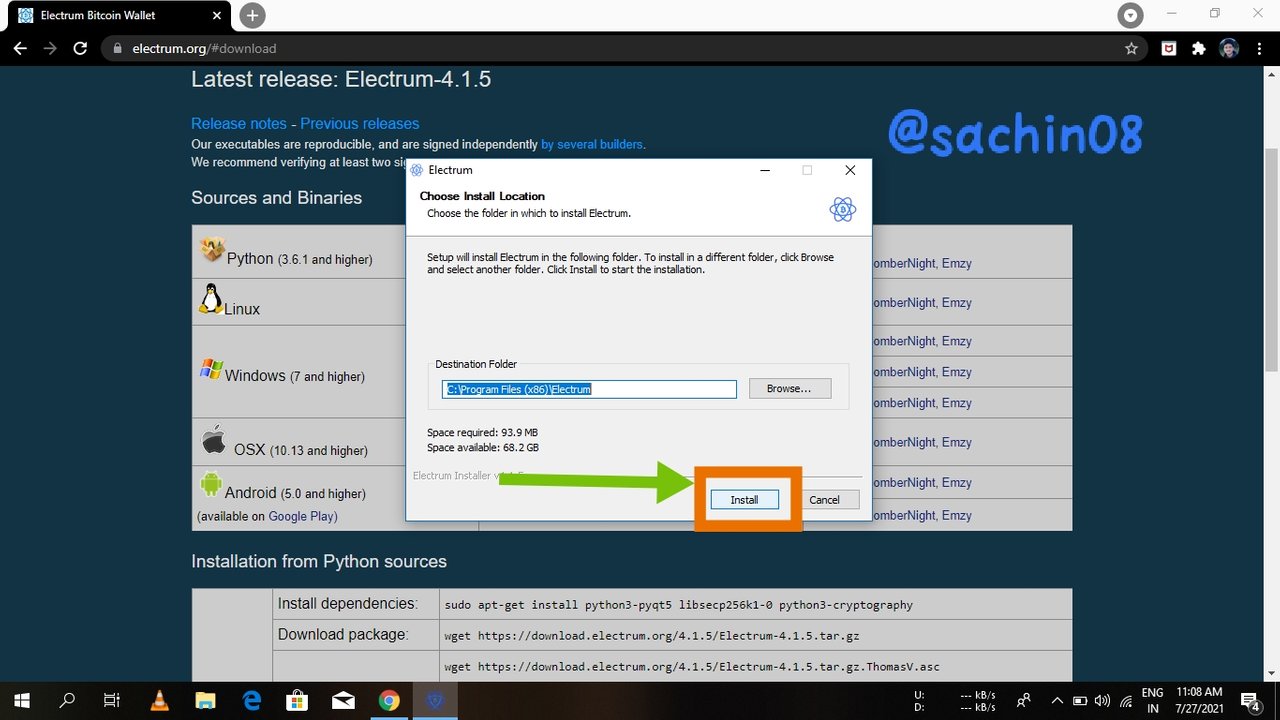Click the 'Installation from Python sources' heading
Screen dimensions: 1280x720
319,561
